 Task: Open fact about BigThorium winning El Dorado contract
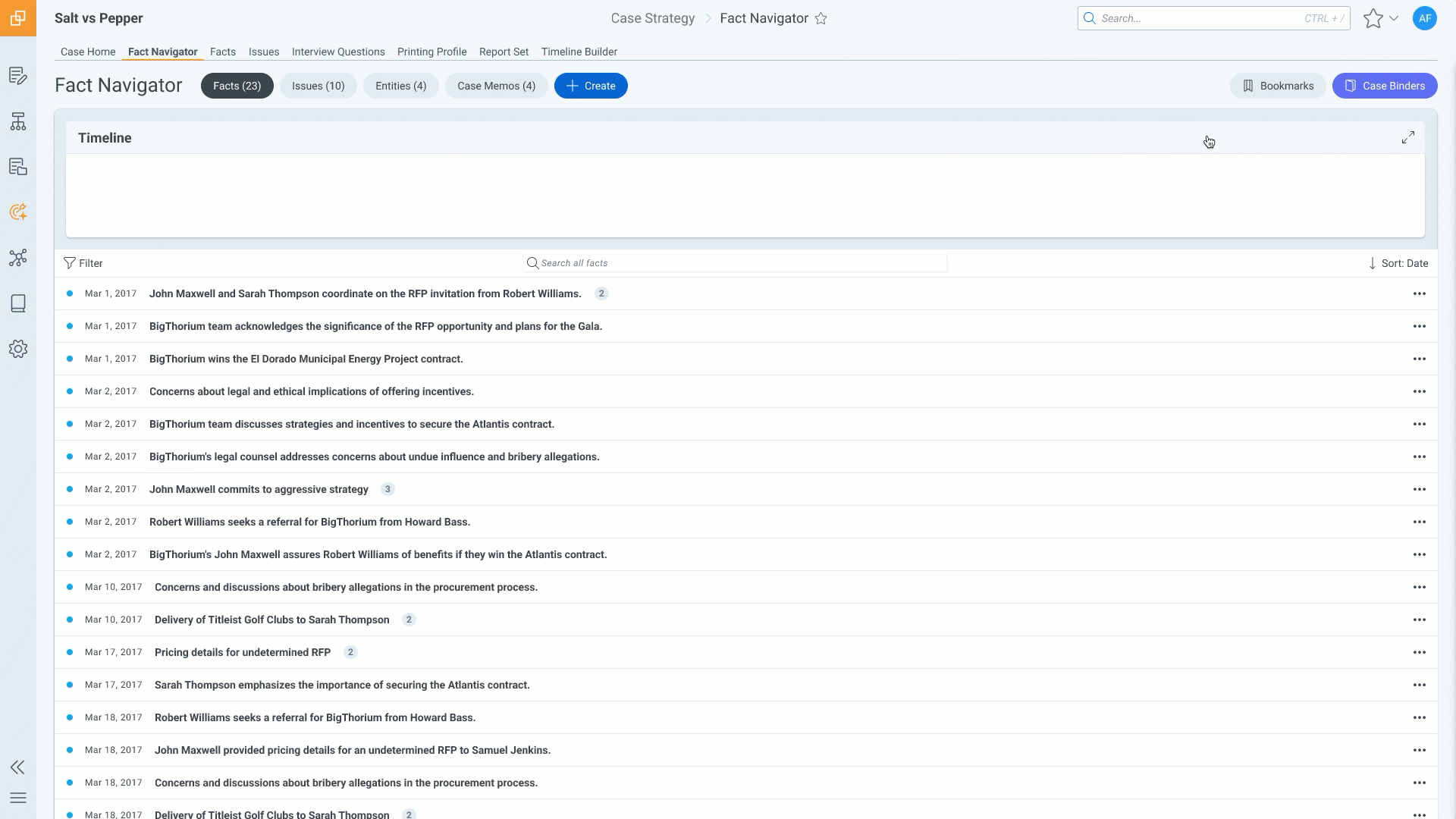pos(306,359)
